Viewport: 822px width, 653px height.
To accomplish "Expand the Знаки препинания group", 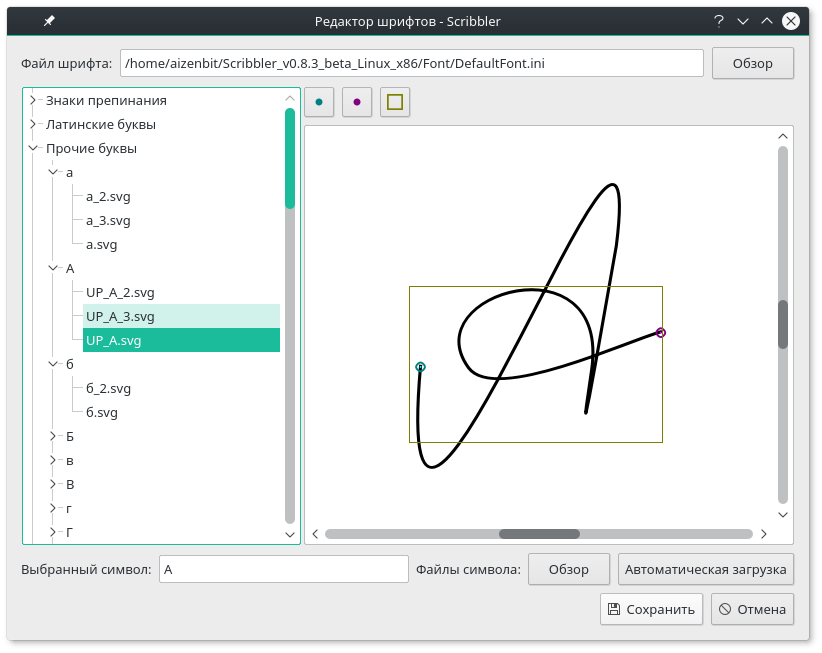I will tap(33, 100).
